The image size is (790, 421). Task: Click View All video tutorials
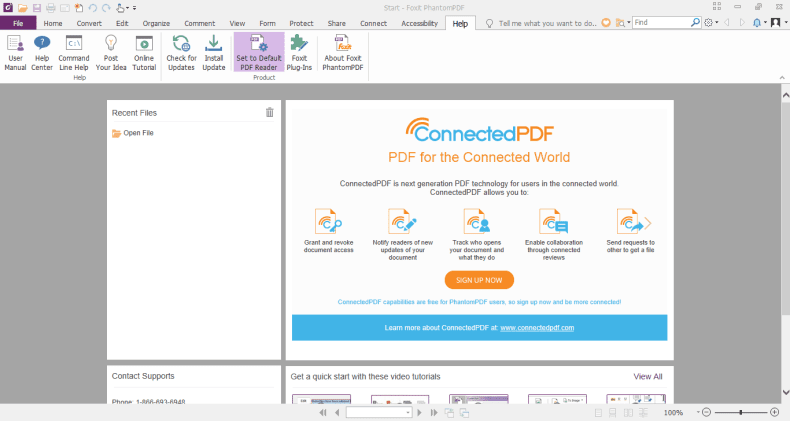(648, 376)
